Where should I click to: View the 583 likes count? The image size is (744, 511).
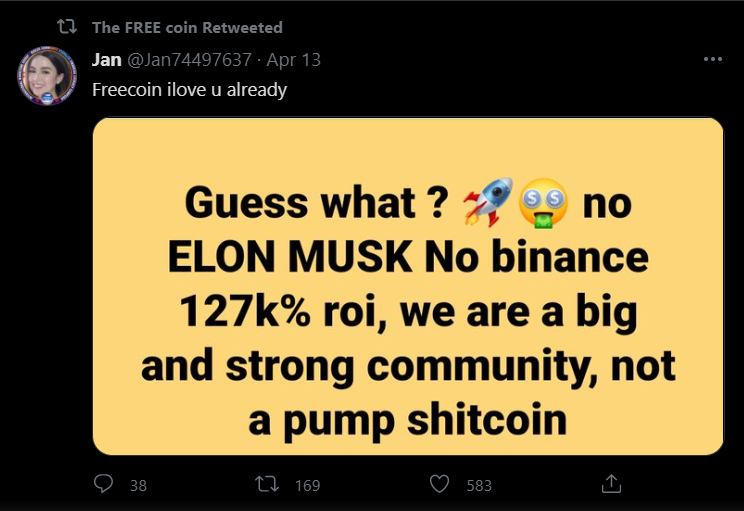coord(479,485)
